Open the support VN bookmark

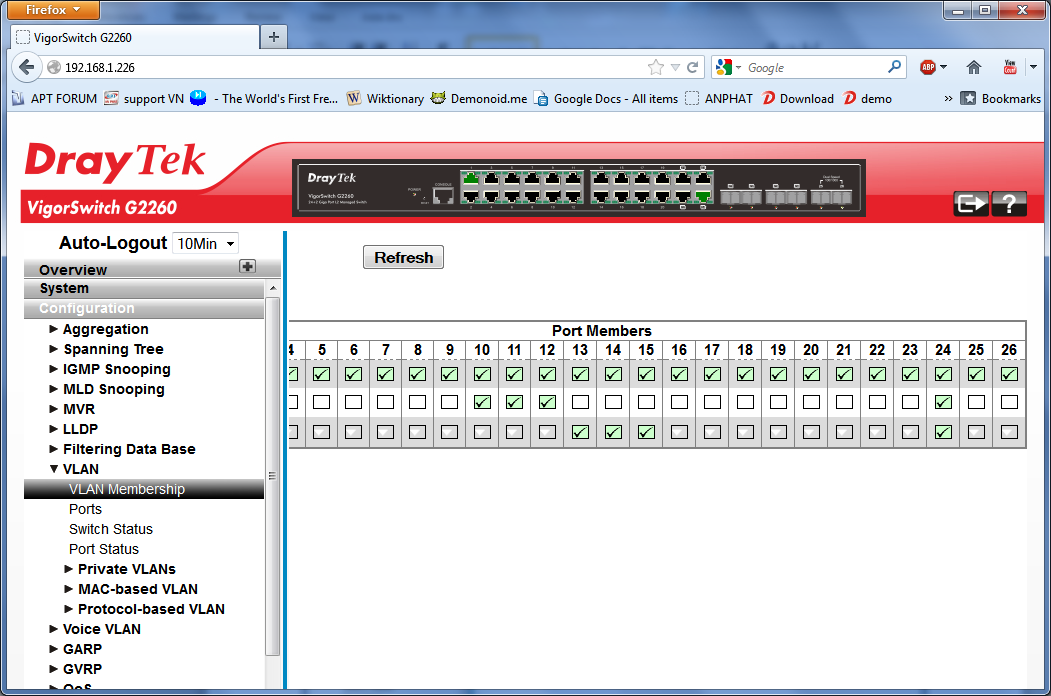click(144, 99)
